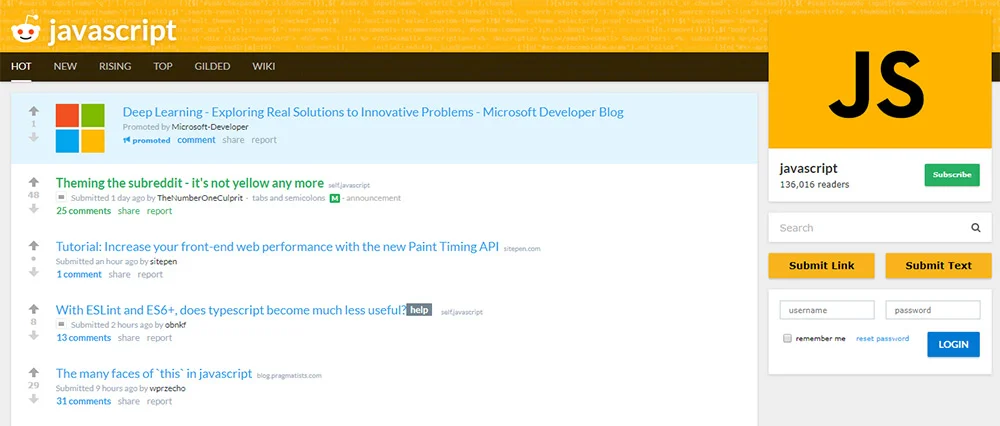Click the Reddit alien logo
Image resolution: width=1000 pixels, height=426 pixels.
(x=26, y=29)
